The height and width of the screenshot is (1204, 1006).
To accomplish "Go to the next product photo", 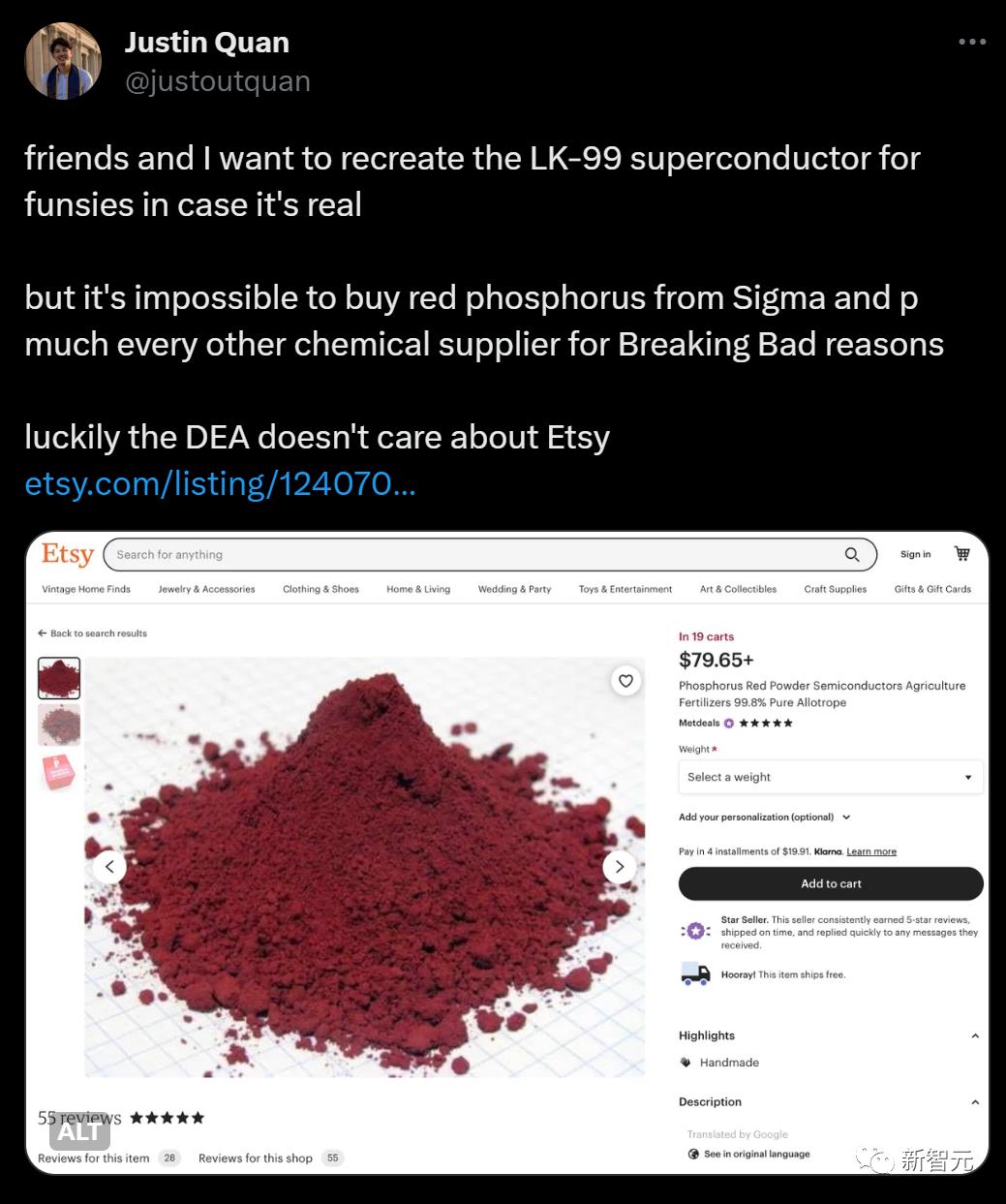I will coord(619,867).
